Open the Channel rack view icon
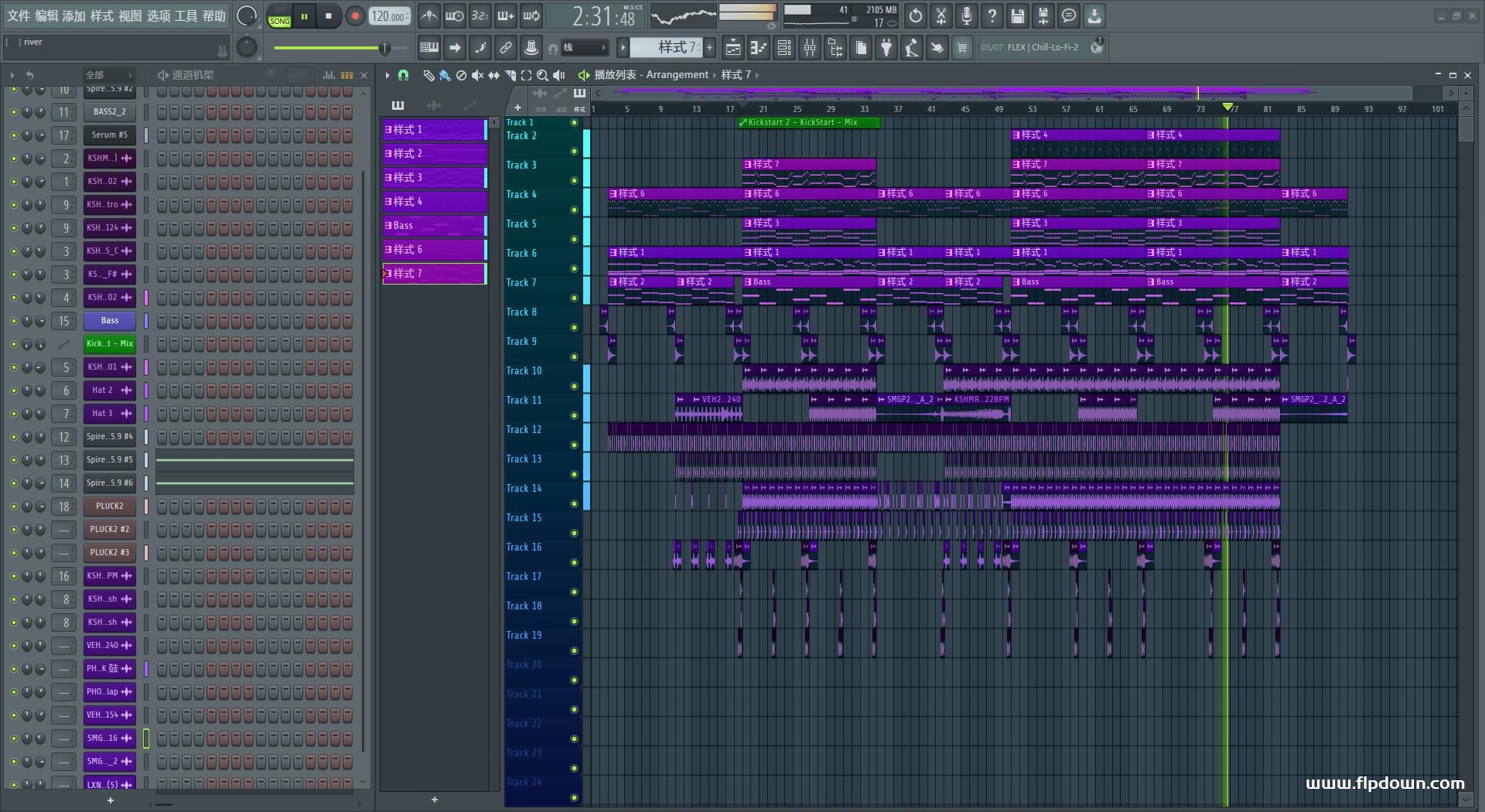Viewport: 1485px width, 812px height. pos(784,47)
